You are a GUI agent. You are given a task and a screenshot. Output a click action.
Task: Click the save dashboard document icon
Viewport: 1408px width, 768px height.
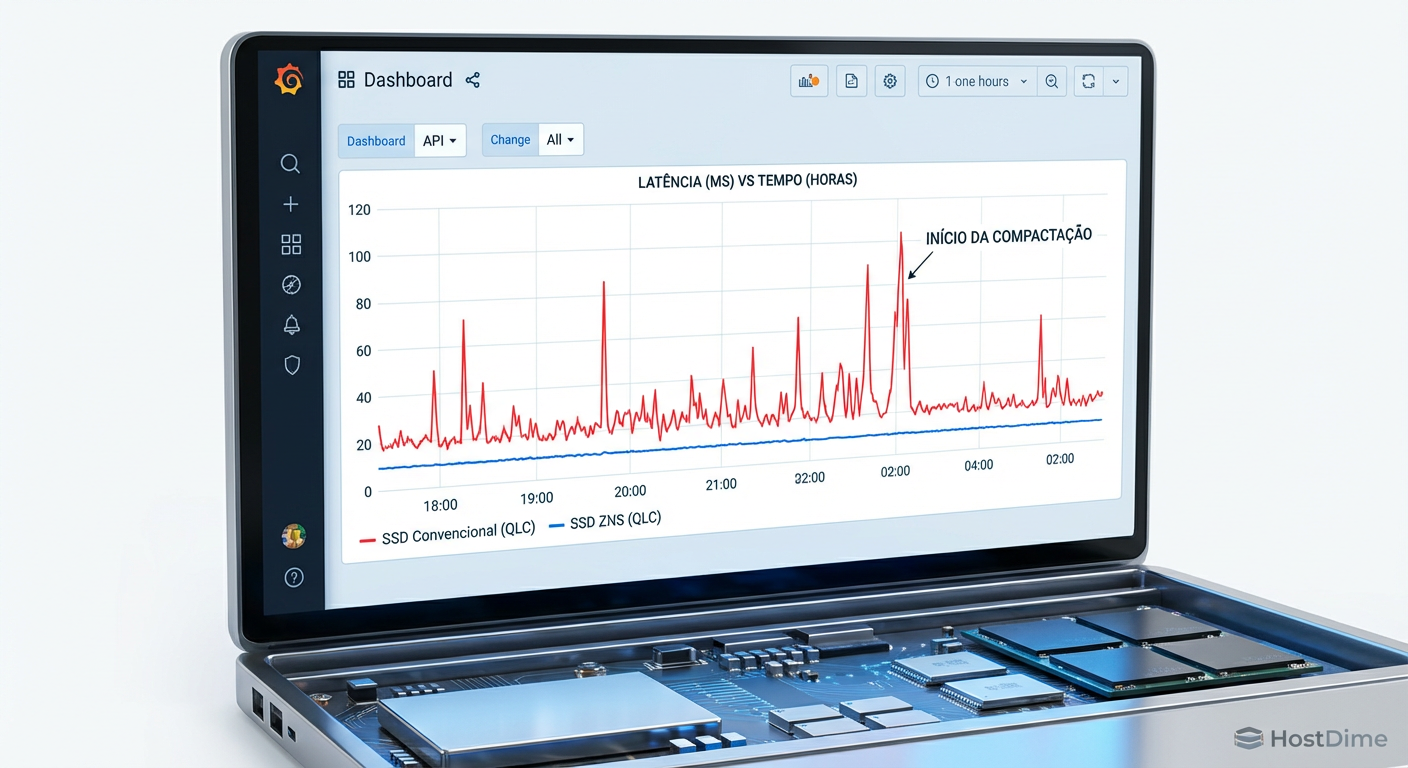[x=851, y=81]
